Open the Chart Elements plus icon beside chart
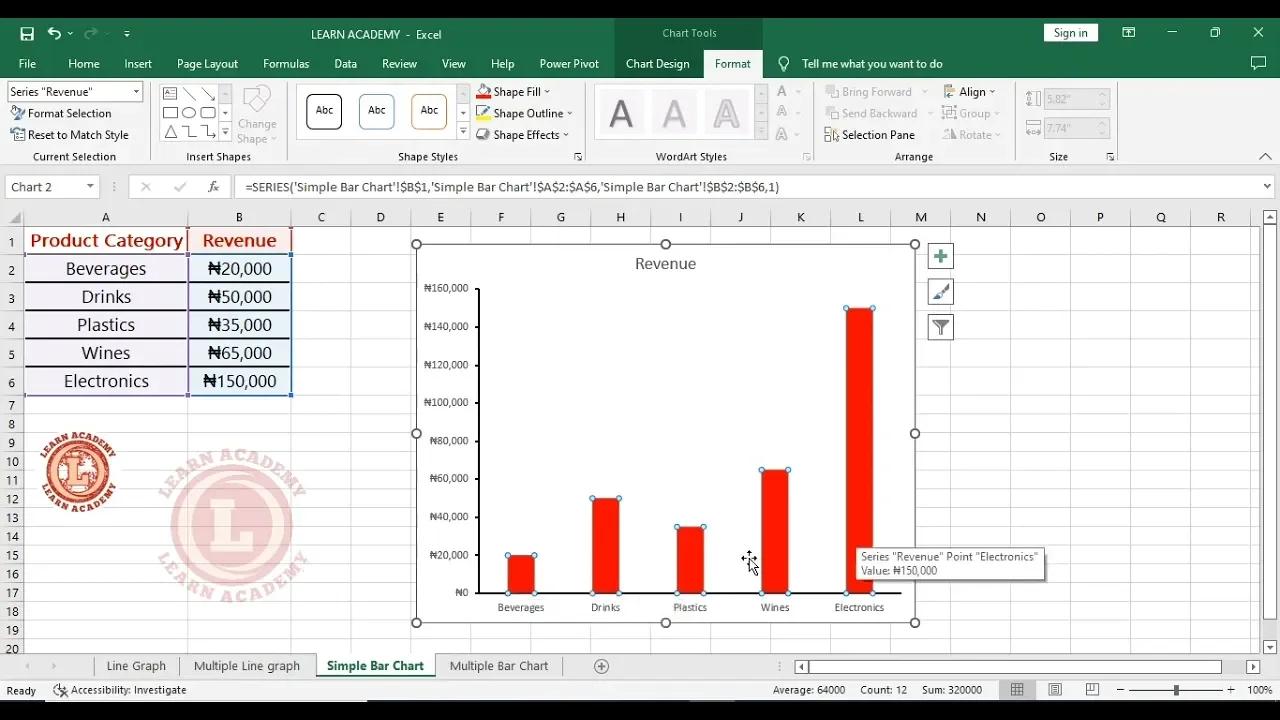 940,256
